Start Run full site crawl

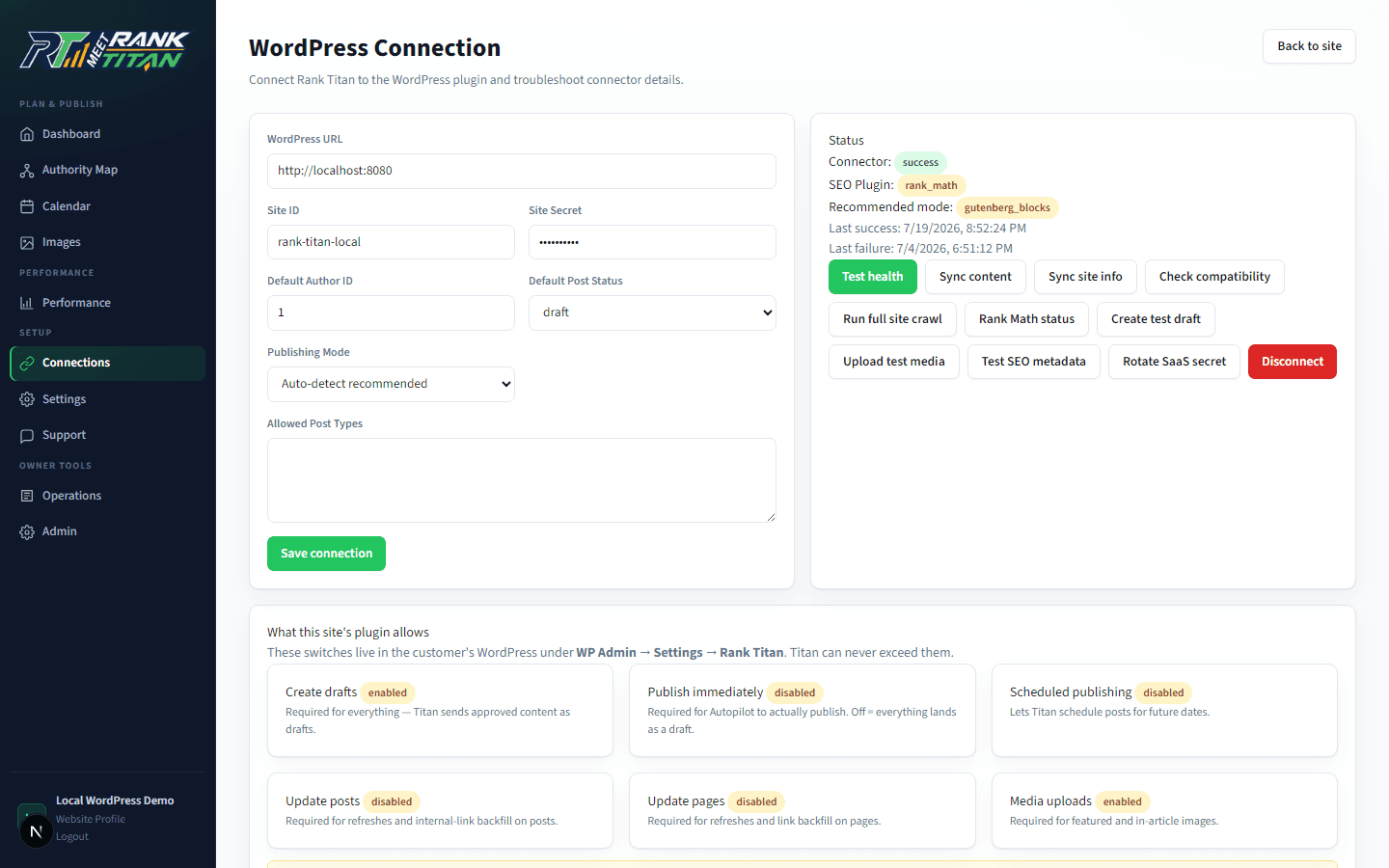892,319
